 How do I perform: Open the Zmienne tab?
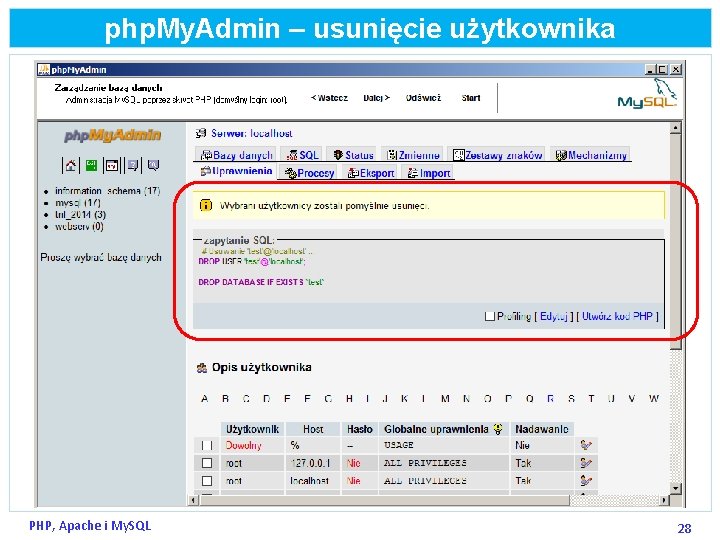pyautogui.click(x=413, y=155)
